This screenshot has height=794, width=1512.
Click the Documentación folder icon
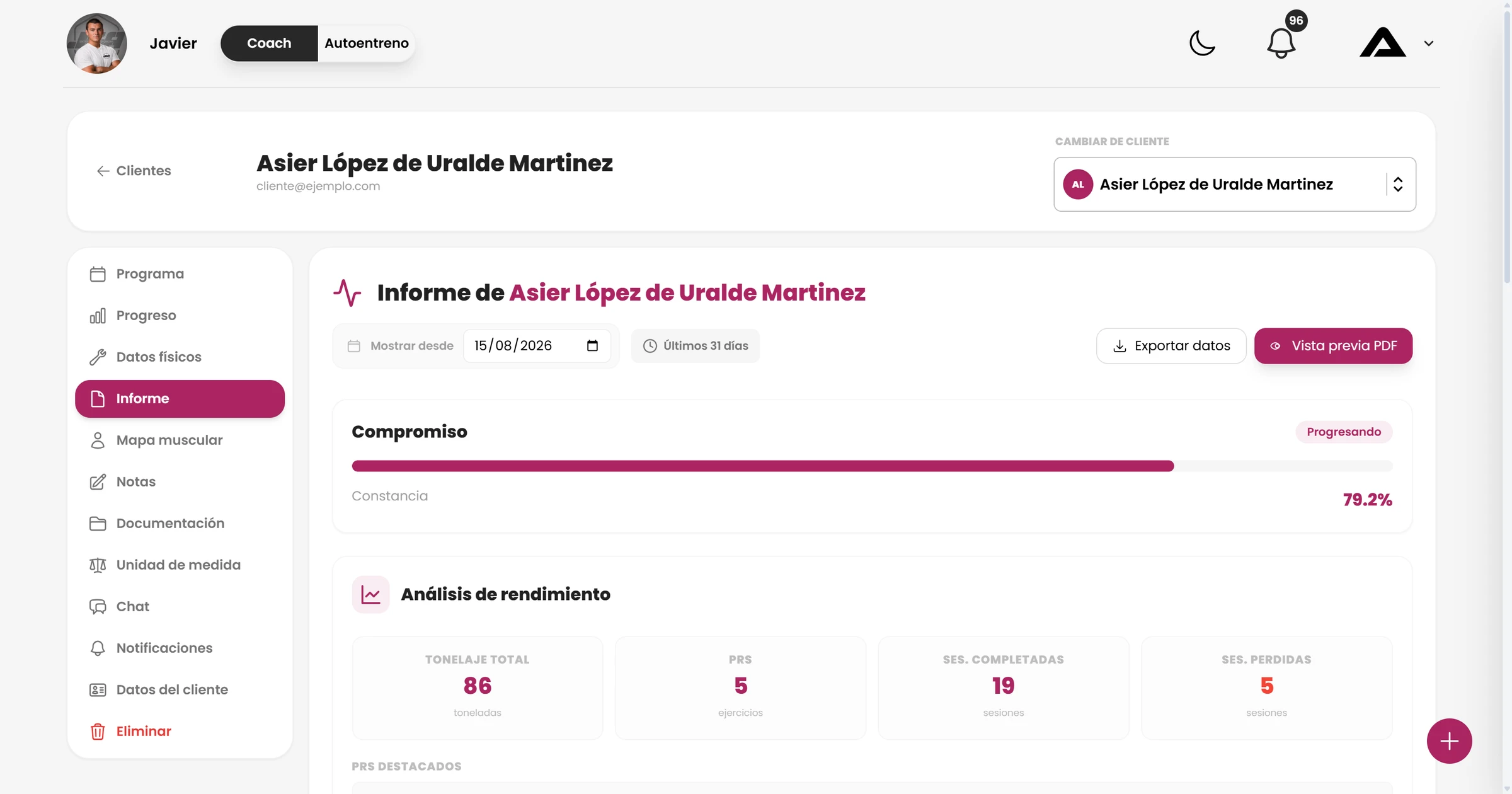pos(98,524)
